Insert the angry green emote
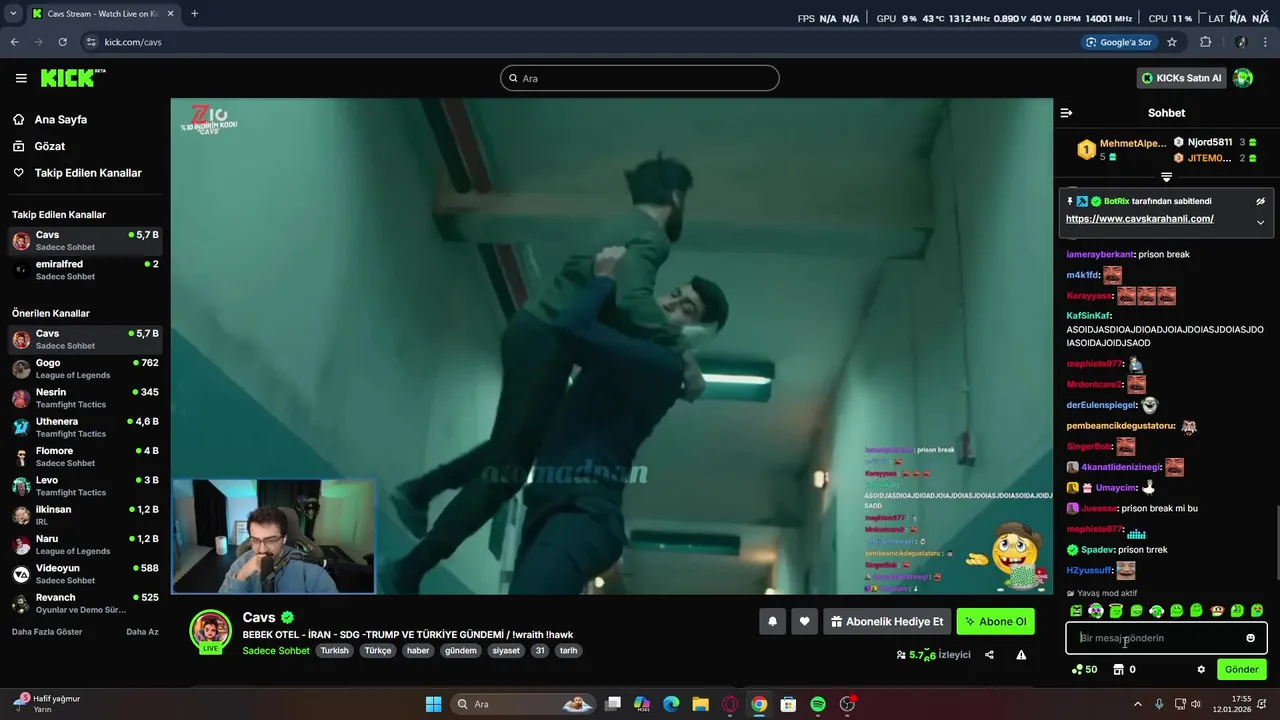Screen dimensions: 1280x720 coord(1076,610)
